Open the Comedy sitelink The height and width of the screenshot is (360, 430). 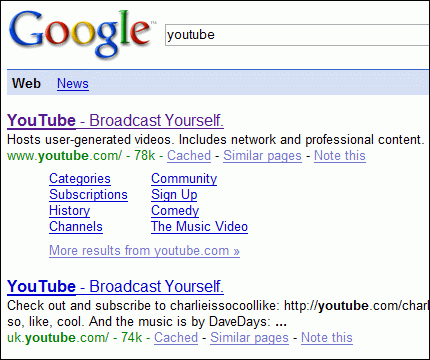tap(175, 211)
